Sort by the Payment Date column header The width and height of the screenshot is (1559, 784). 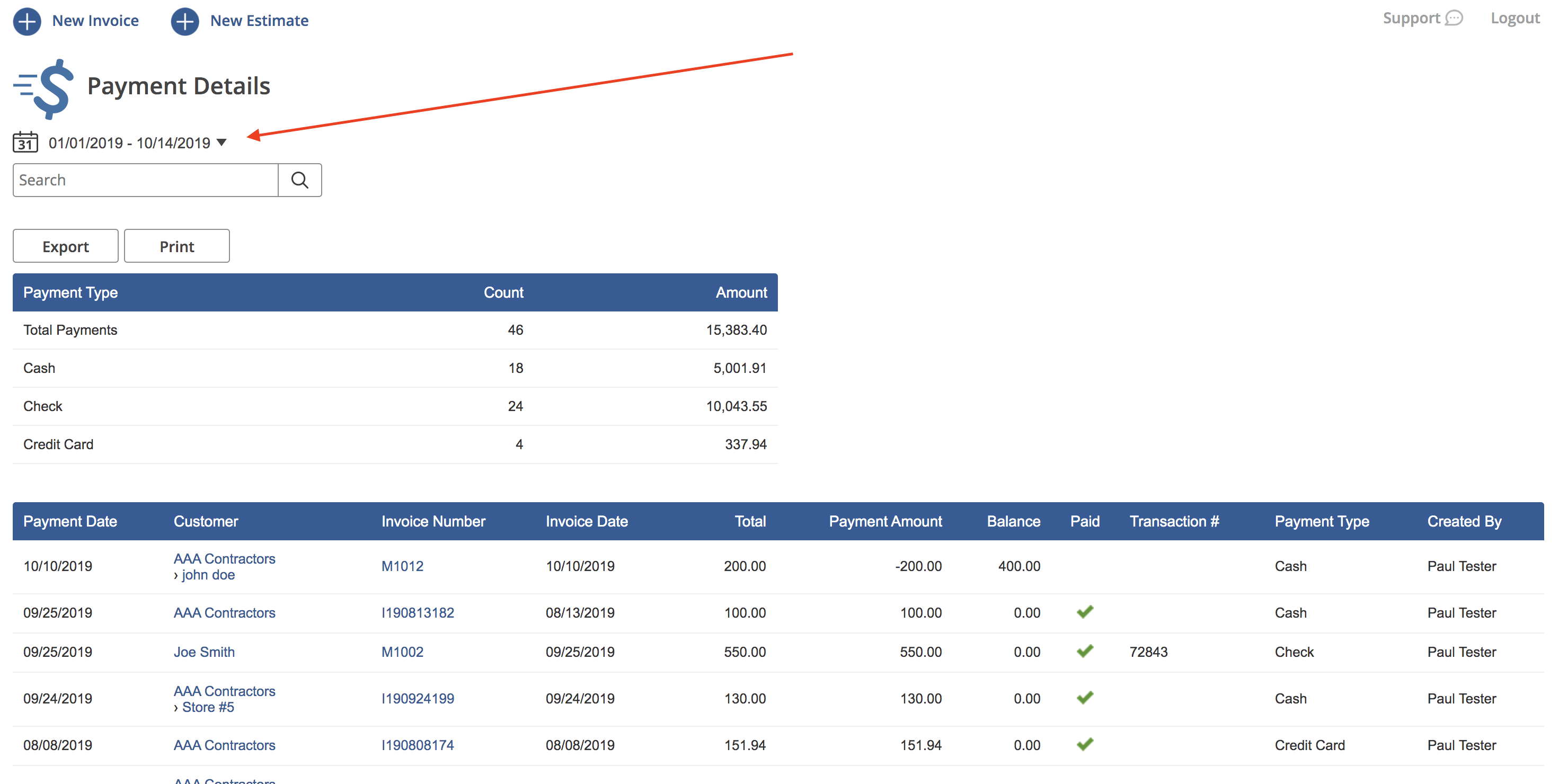click(x=70, y=521)
